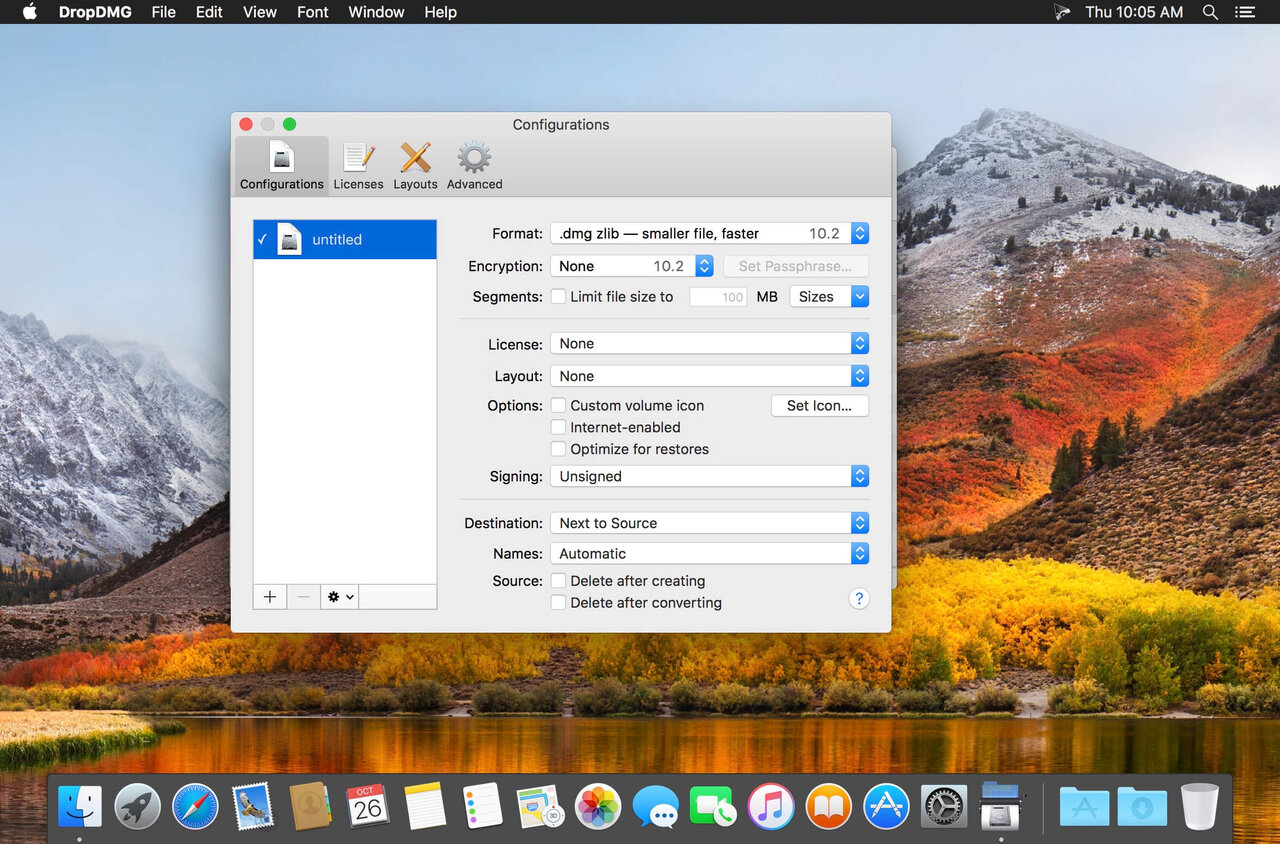
Task: Toggle Delete after creating checkbox
Action: click(x=559, y=581)
